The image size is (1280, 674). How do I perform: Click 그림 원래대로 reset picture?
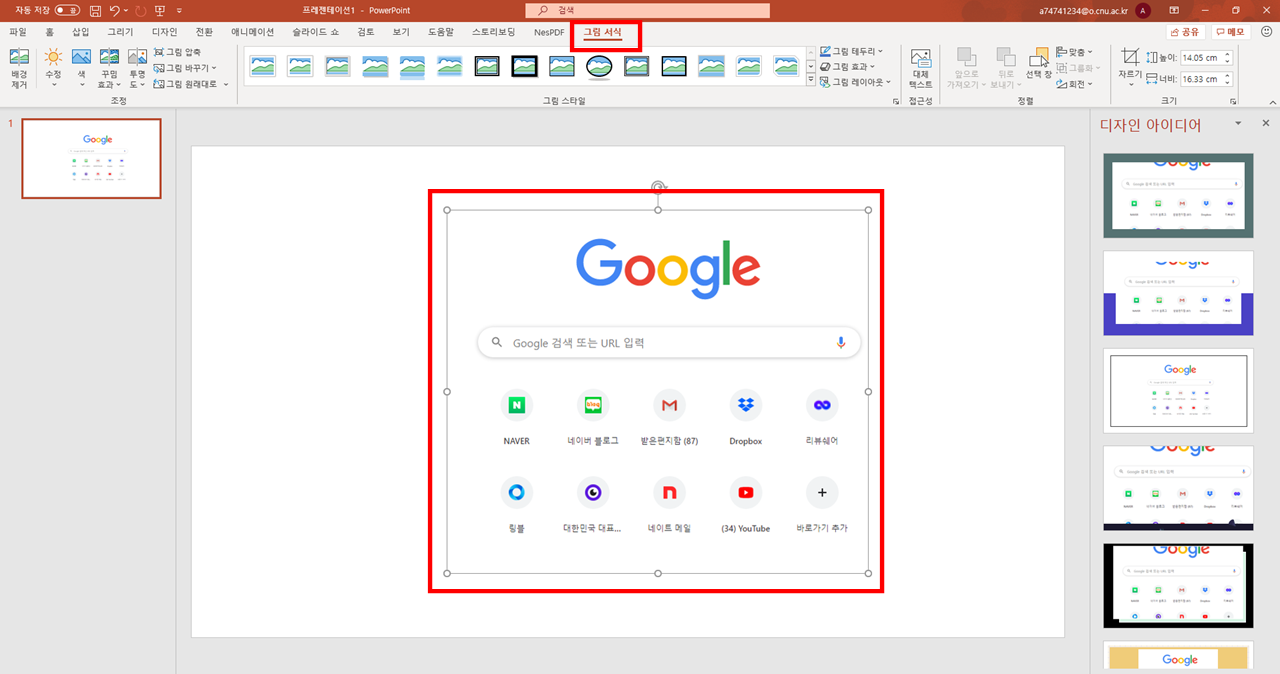pos(186,84)
